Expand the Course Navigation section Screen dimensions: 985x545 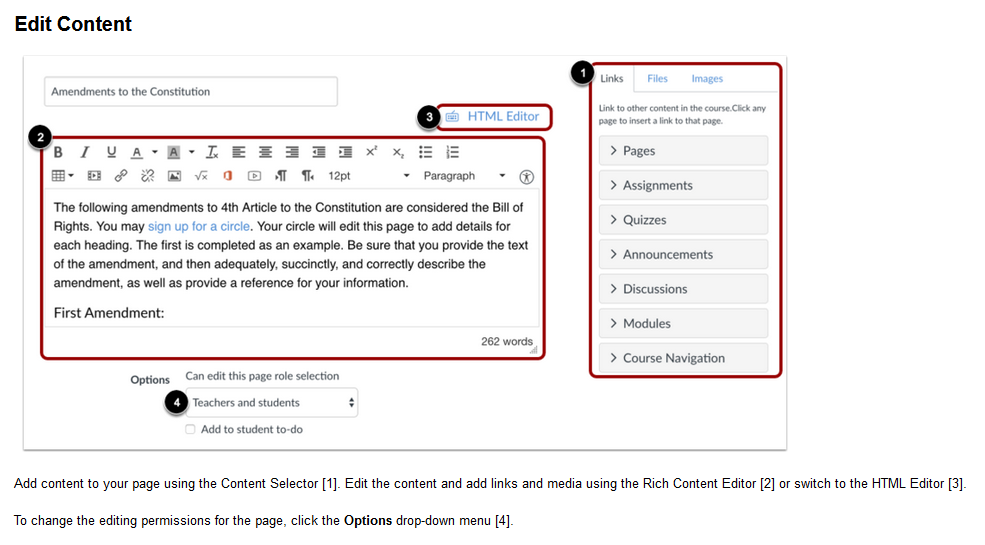pyautogui.click(x=683, y=358)
